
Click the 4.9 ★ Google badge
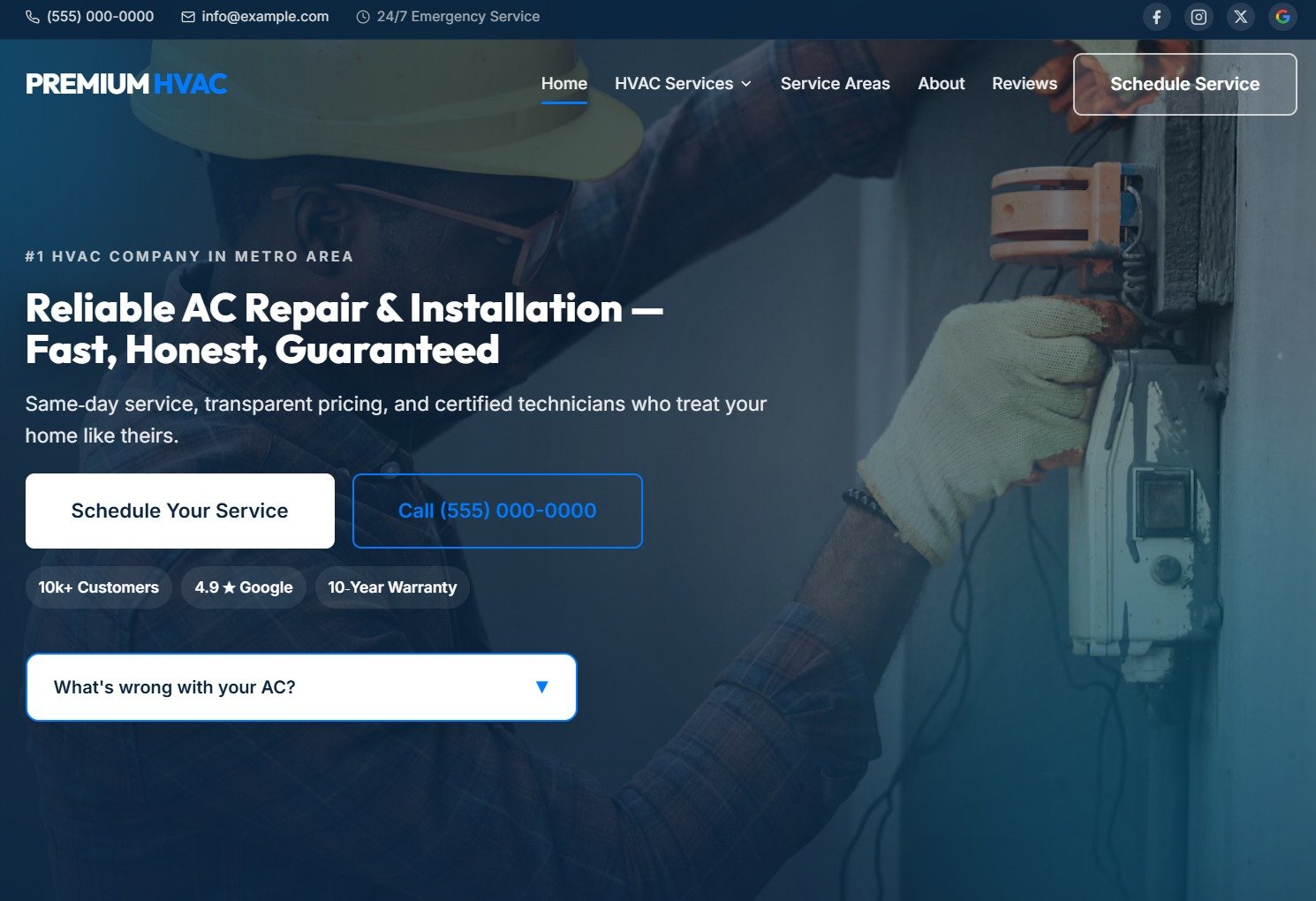(x=244, y=587)
